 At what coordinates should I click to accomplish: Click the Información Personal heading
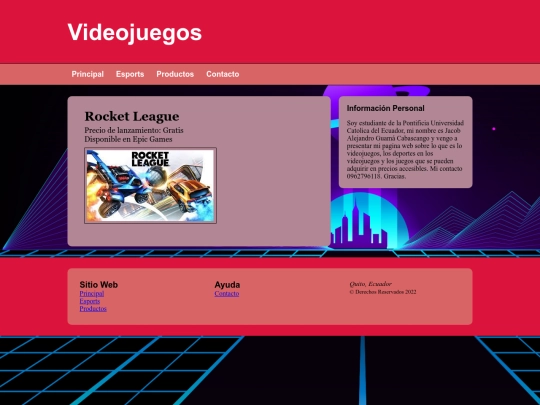point(385,108)
